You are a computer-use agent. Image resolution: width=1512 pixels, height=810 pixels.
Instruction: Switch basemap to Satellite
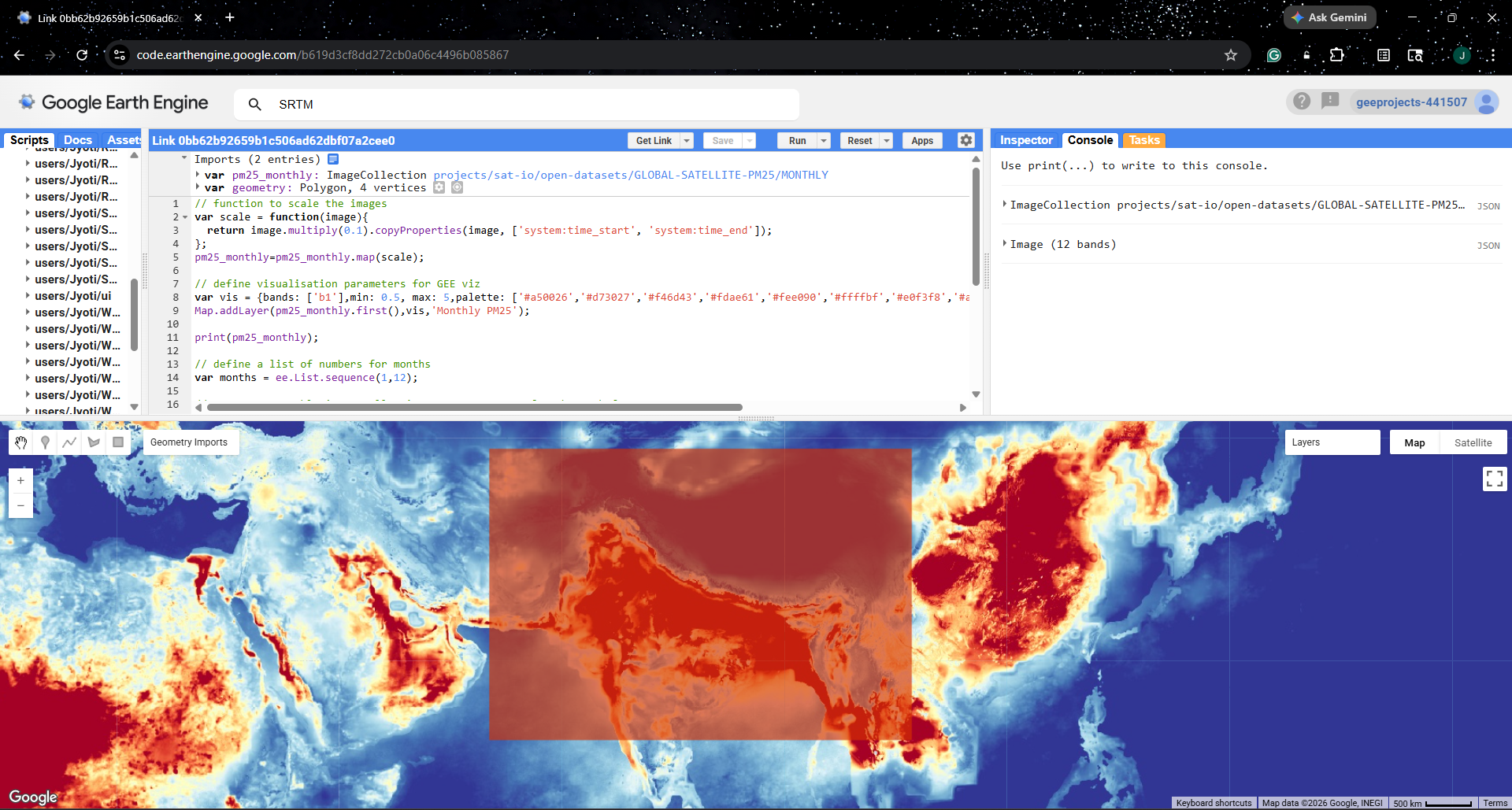click(x=1473, y=442)
